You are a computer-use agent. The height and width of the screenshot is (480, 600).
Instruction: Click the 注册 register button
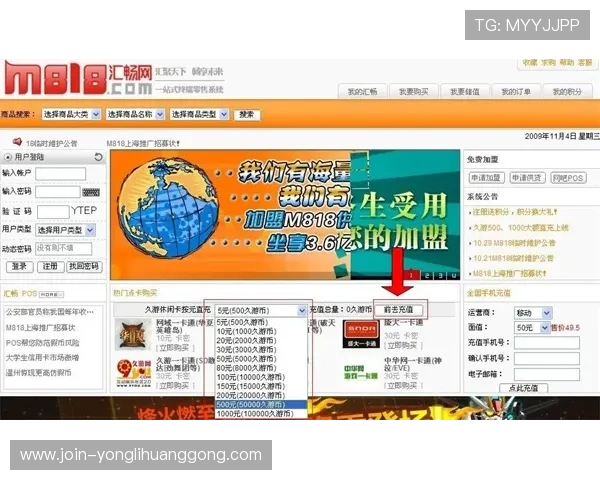(50, 267)
